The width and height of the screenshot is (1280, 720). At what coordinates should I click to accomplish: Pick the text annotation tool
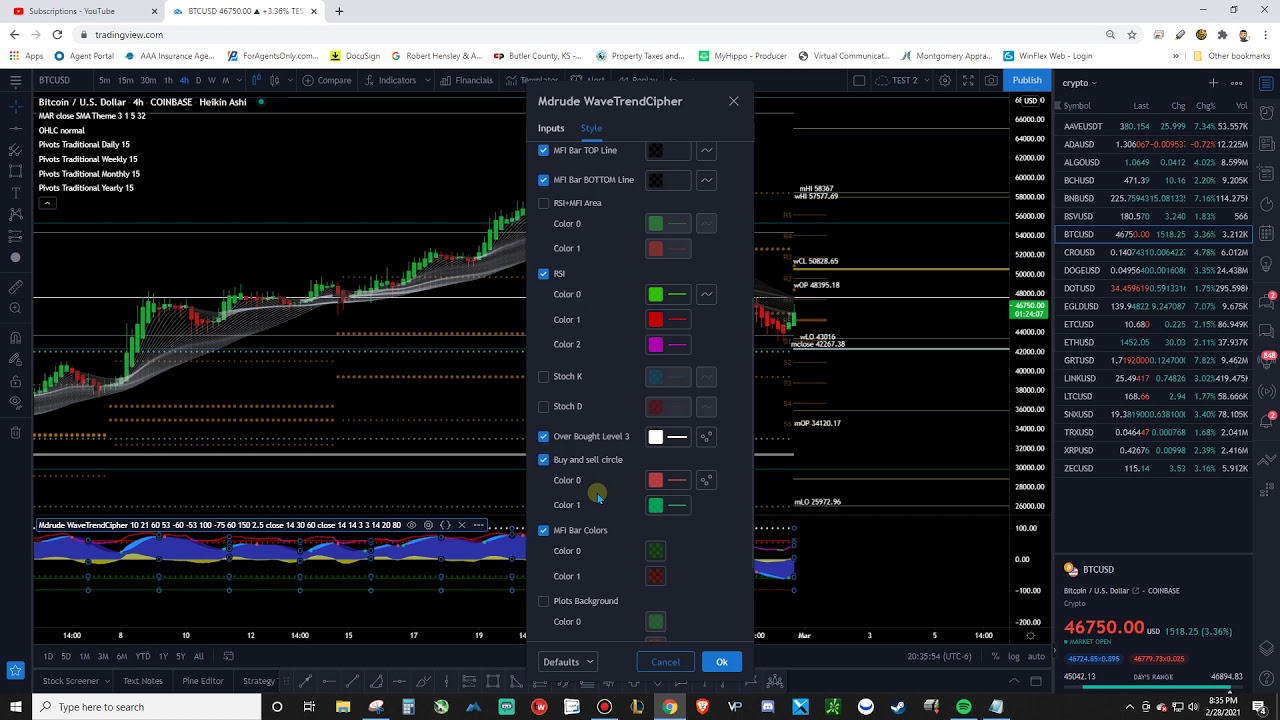(15, 192)
